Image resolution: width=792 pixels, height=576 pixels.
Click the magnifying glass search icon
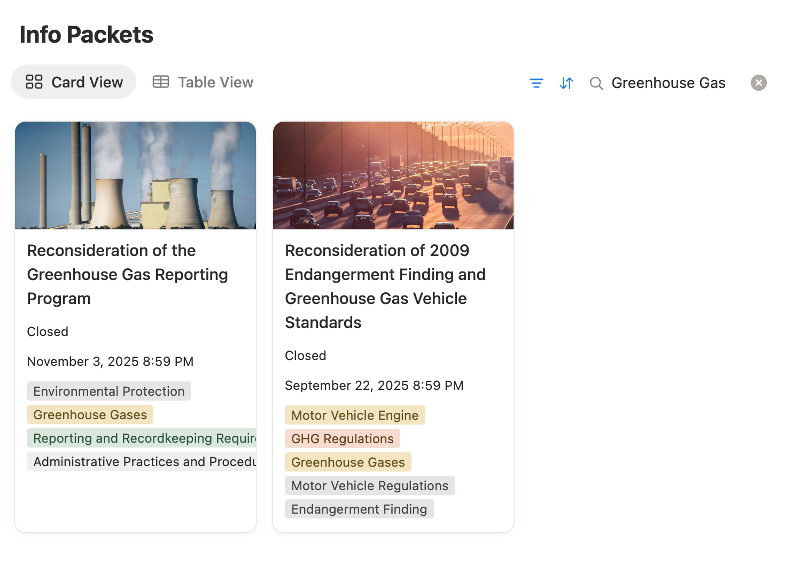(596, 83)
